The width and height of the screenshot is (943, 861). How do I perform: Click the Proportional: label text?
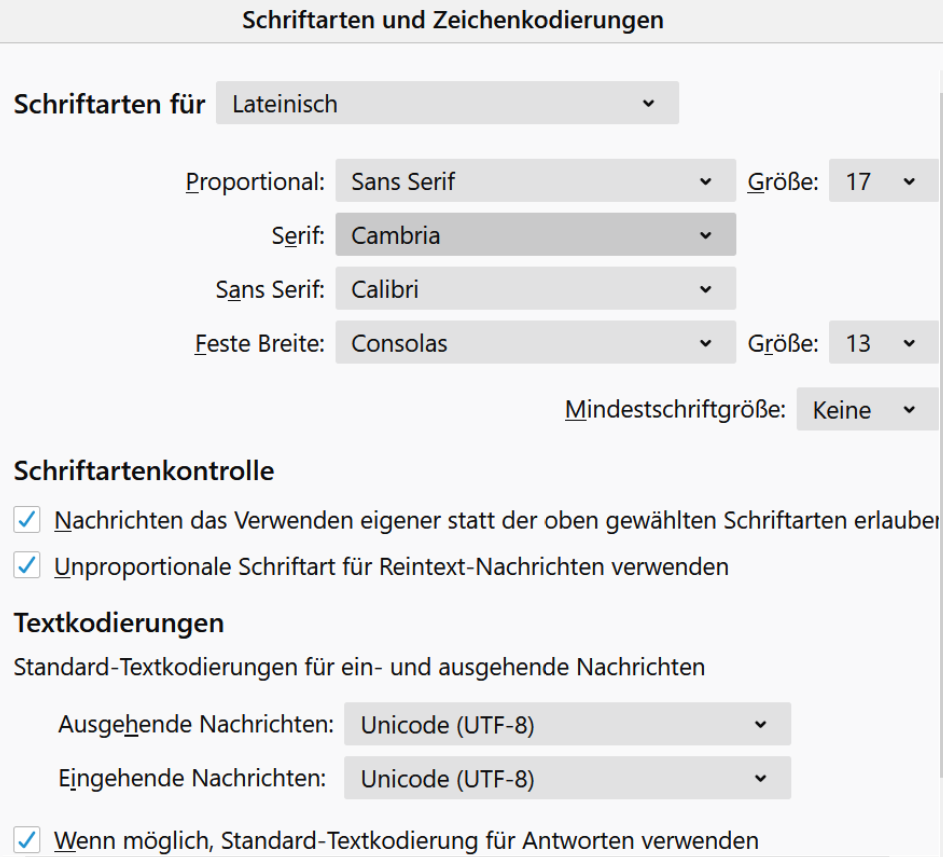(x=255, y=182)
